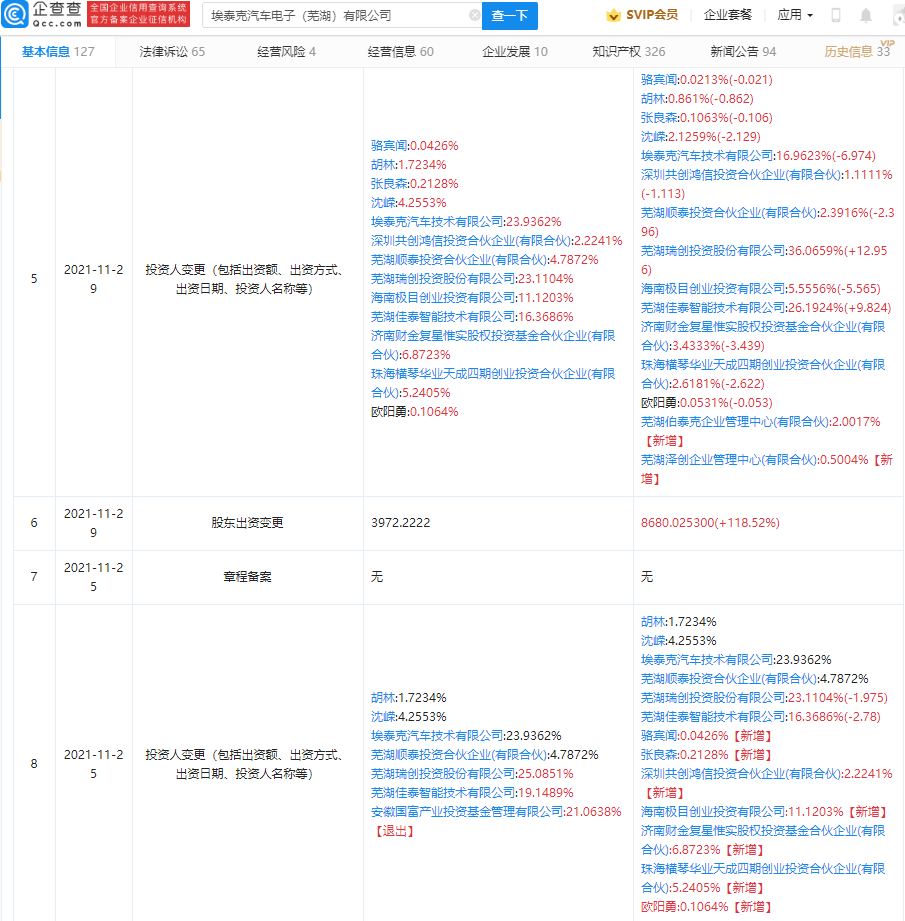The width and height of the screenshot is (905, 921).
Task: Select 章程备案 cell in row 7
Action: click(x=247, y=577)
